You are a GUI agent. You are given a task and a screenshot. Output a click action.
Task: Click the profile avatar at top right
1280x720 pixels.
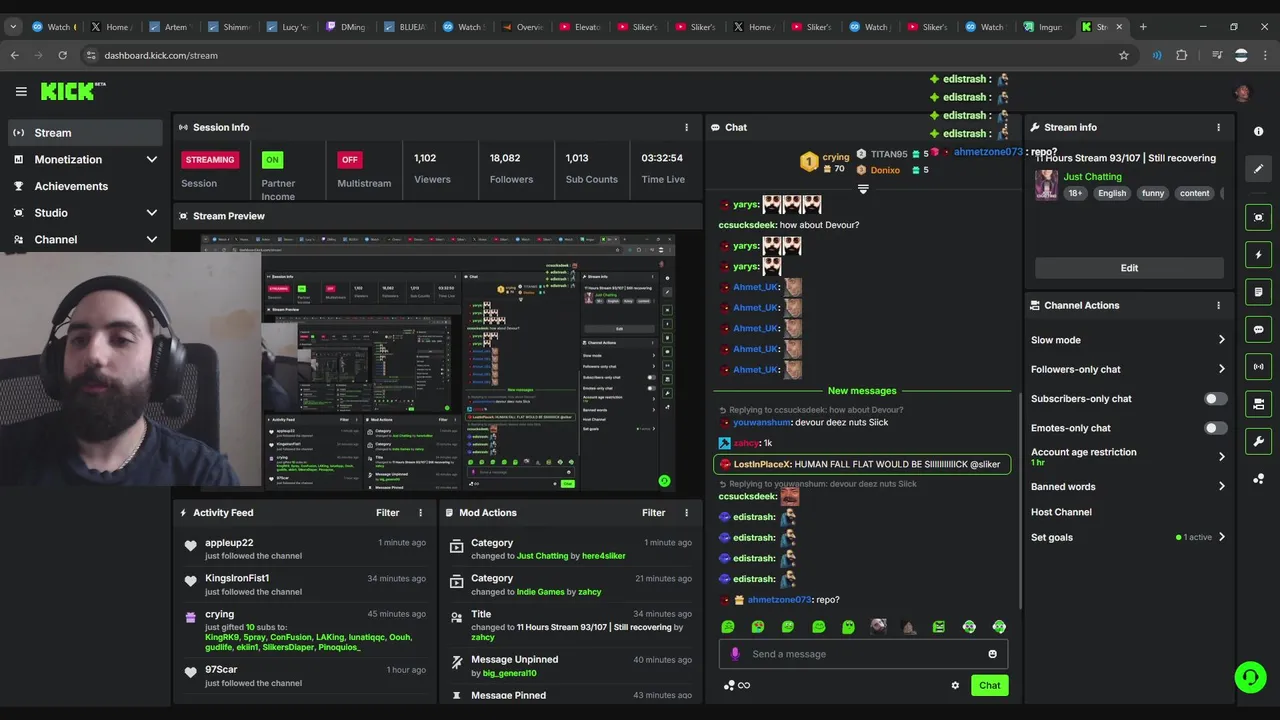pyautogui.click(x=1242, y=92)
